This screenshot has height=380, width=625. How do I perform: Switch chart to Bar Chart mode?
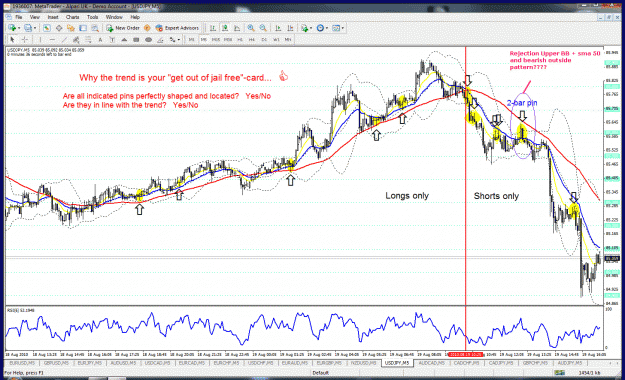coord(213,28)
